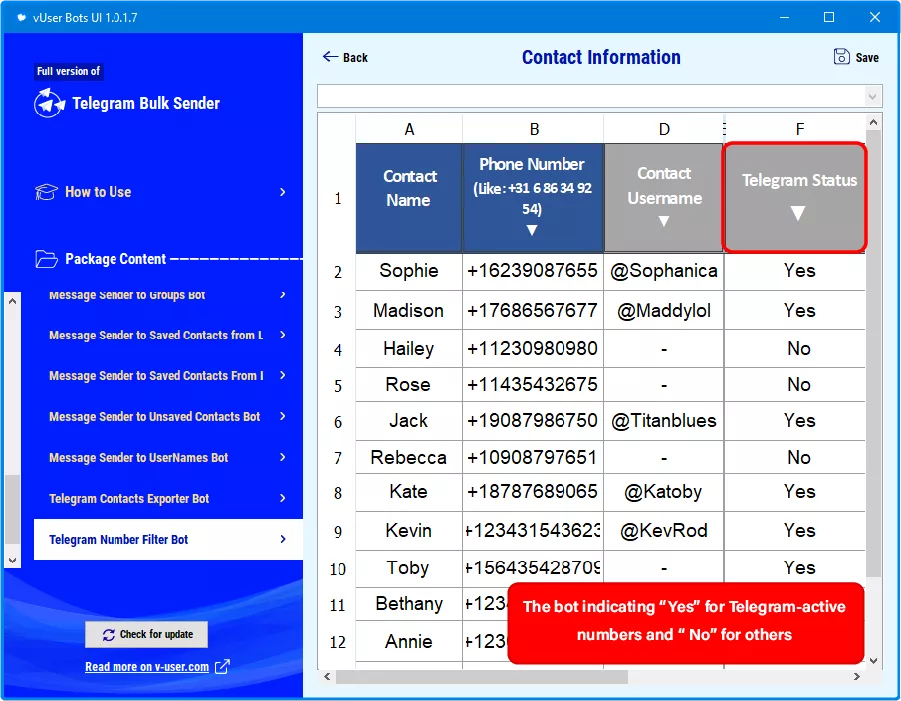
Task: Expand Telegram Contacts Exporter Bot chevron
Action: [283, 498]
